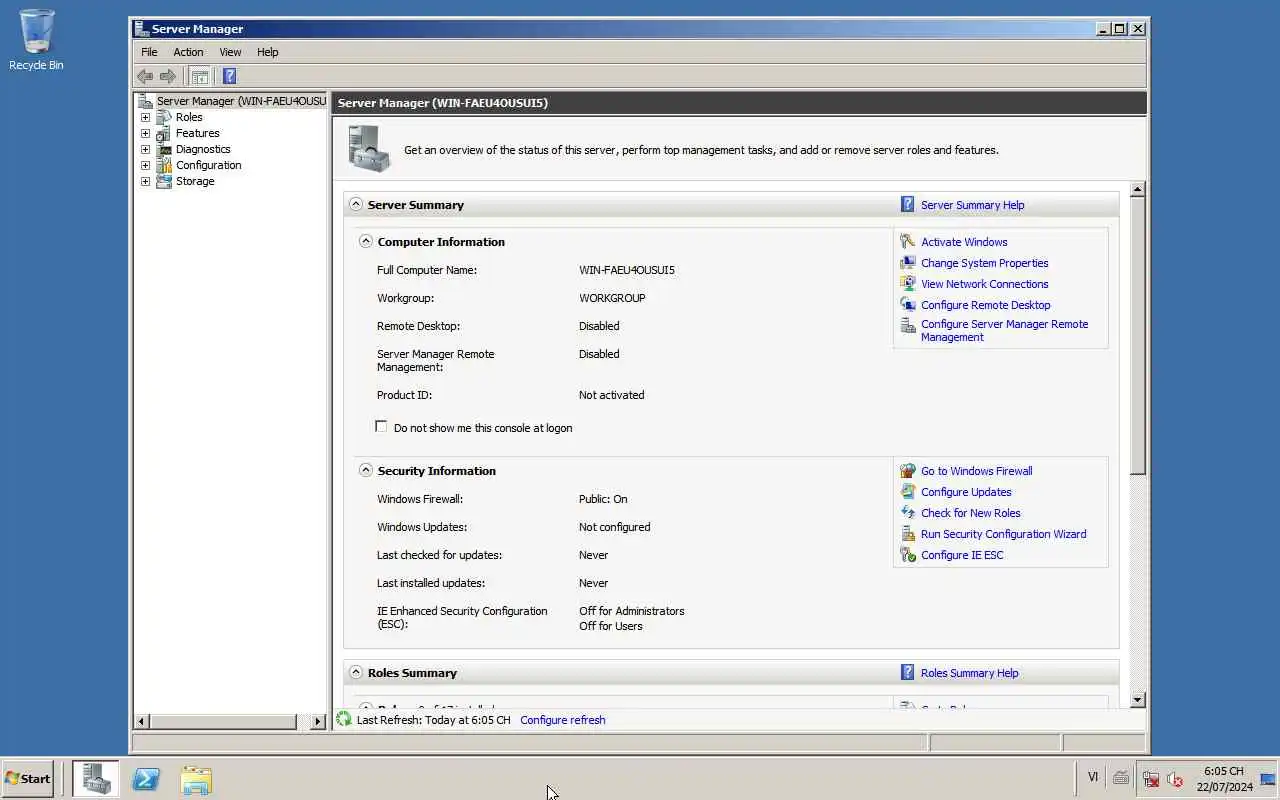This screenshot has height=800, width=1280.
Task: Click the Diagnostics tree icon
Action: [x=164, y=149]
